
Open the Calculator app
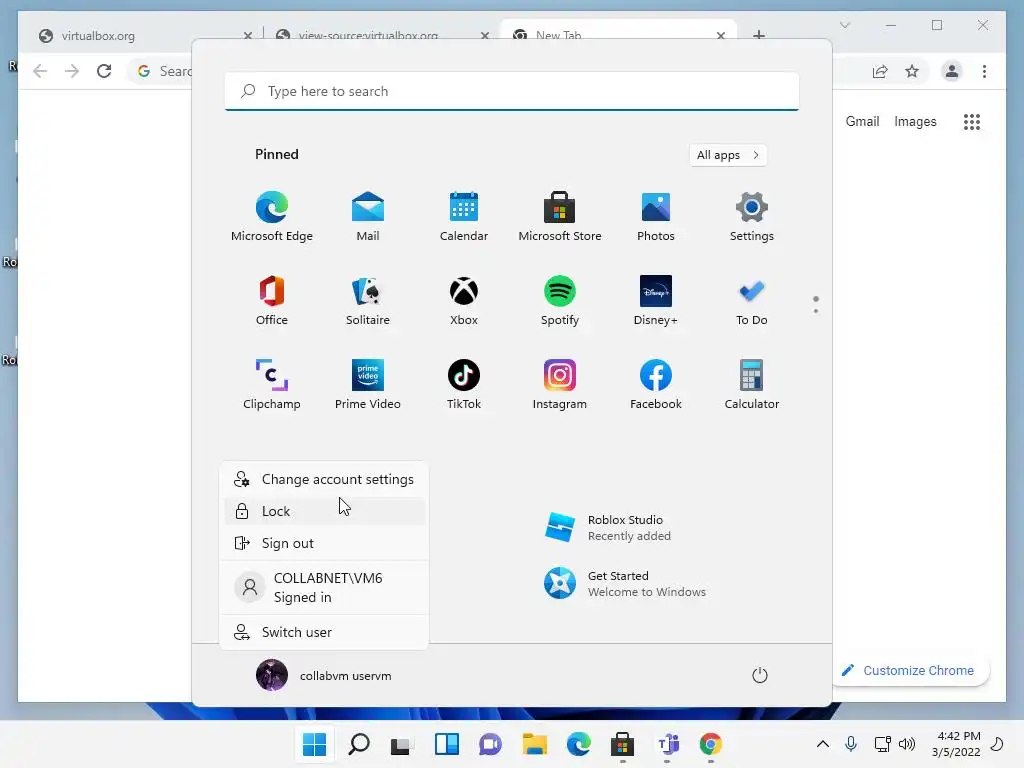click(752, 385)
